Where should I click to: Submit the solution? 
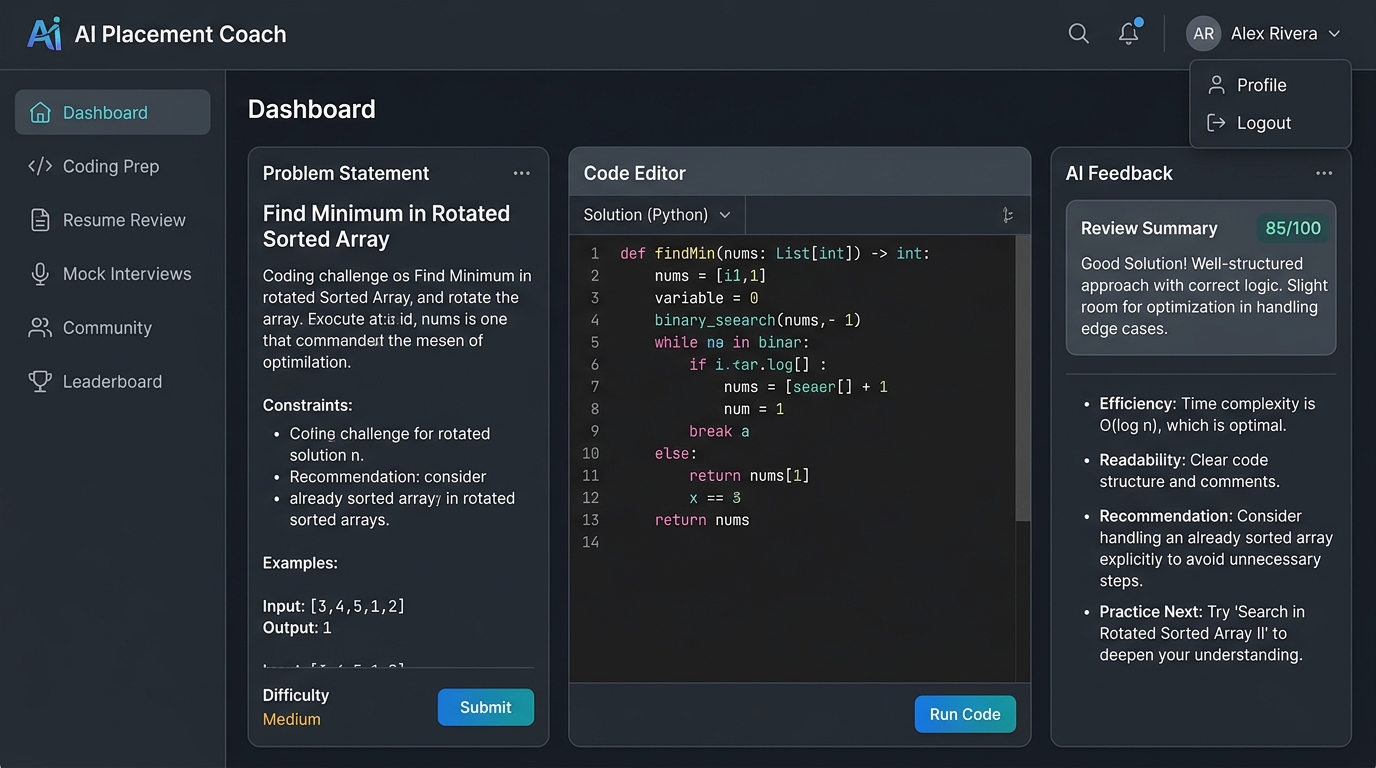486,707
